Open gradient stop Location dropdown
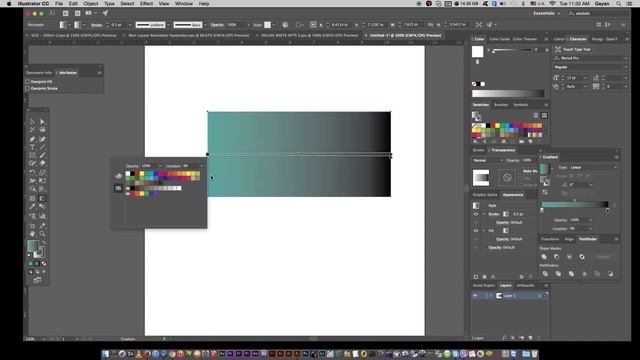The height and width of the screenshot is (360, 640). pyautogui.click(x=591, y=229)
